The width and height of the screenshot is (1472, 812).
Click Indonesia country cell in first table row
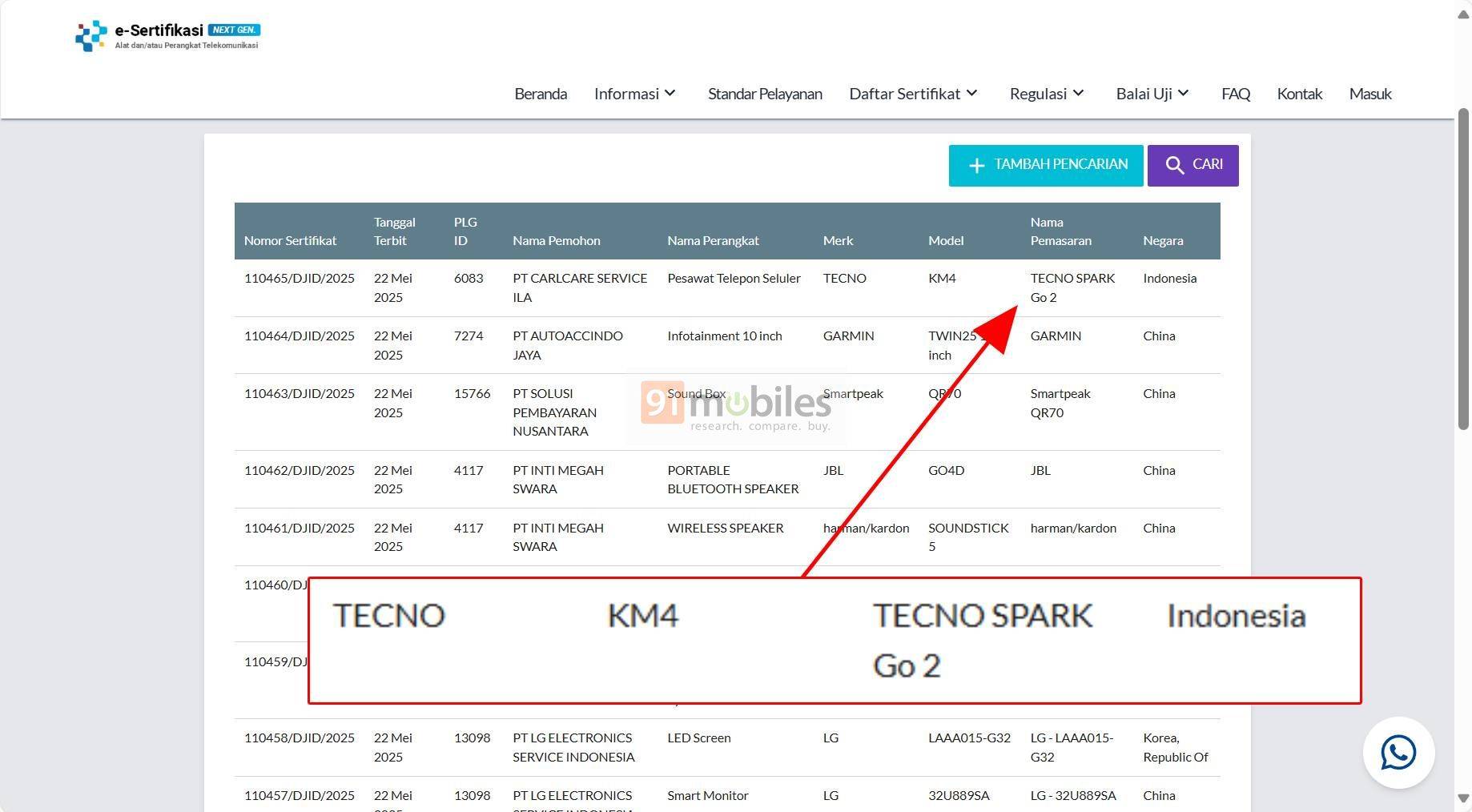point(1169,279)
